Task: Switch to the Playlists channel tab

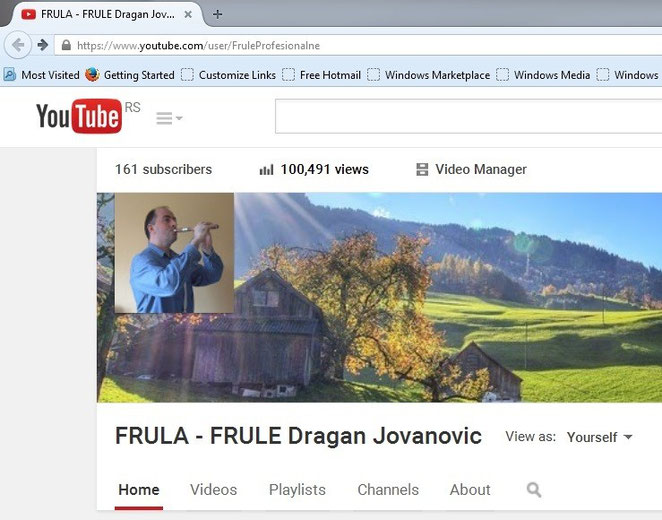Action: pos(297,490)
